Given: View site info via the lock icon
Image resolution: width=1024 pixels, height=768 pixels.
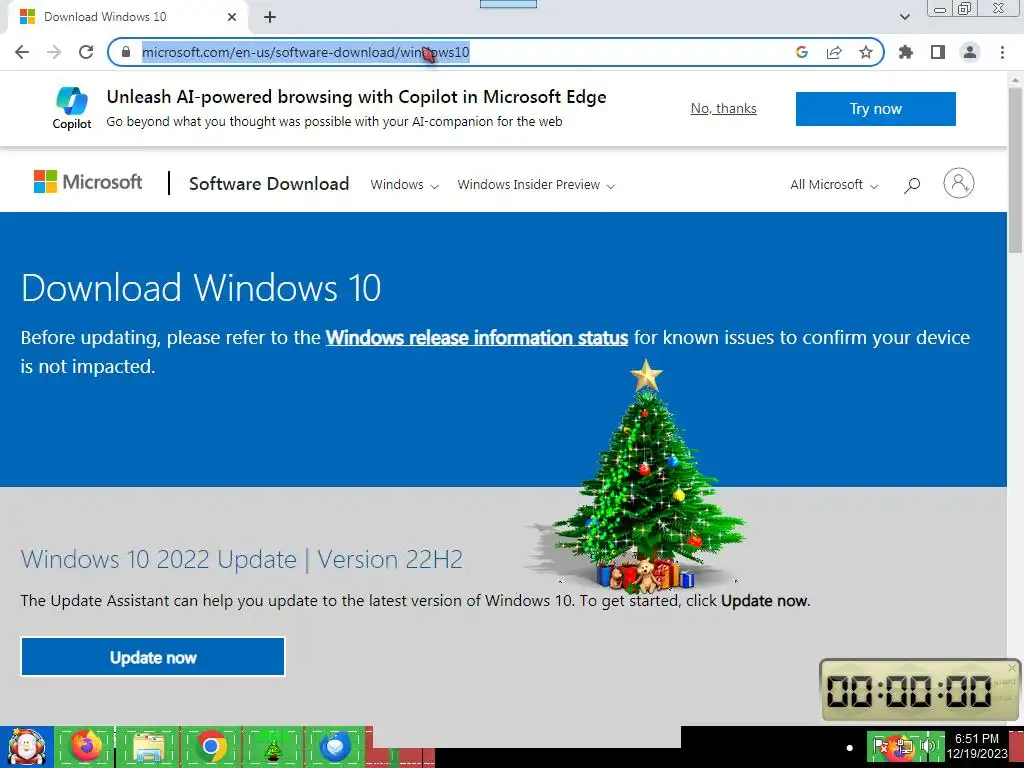Looking at the screenshot, I should [126, 52].
